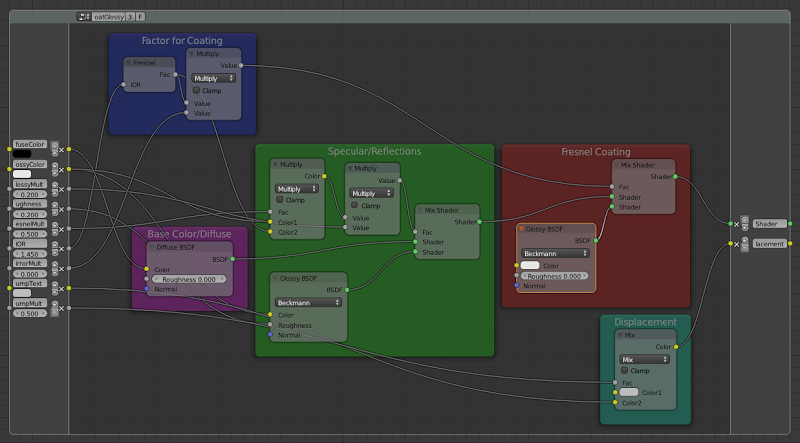The width and height of the screenshot is (800, 443).
Task: Remove the irrorMult input socket
Action: [x=62, y=269]
